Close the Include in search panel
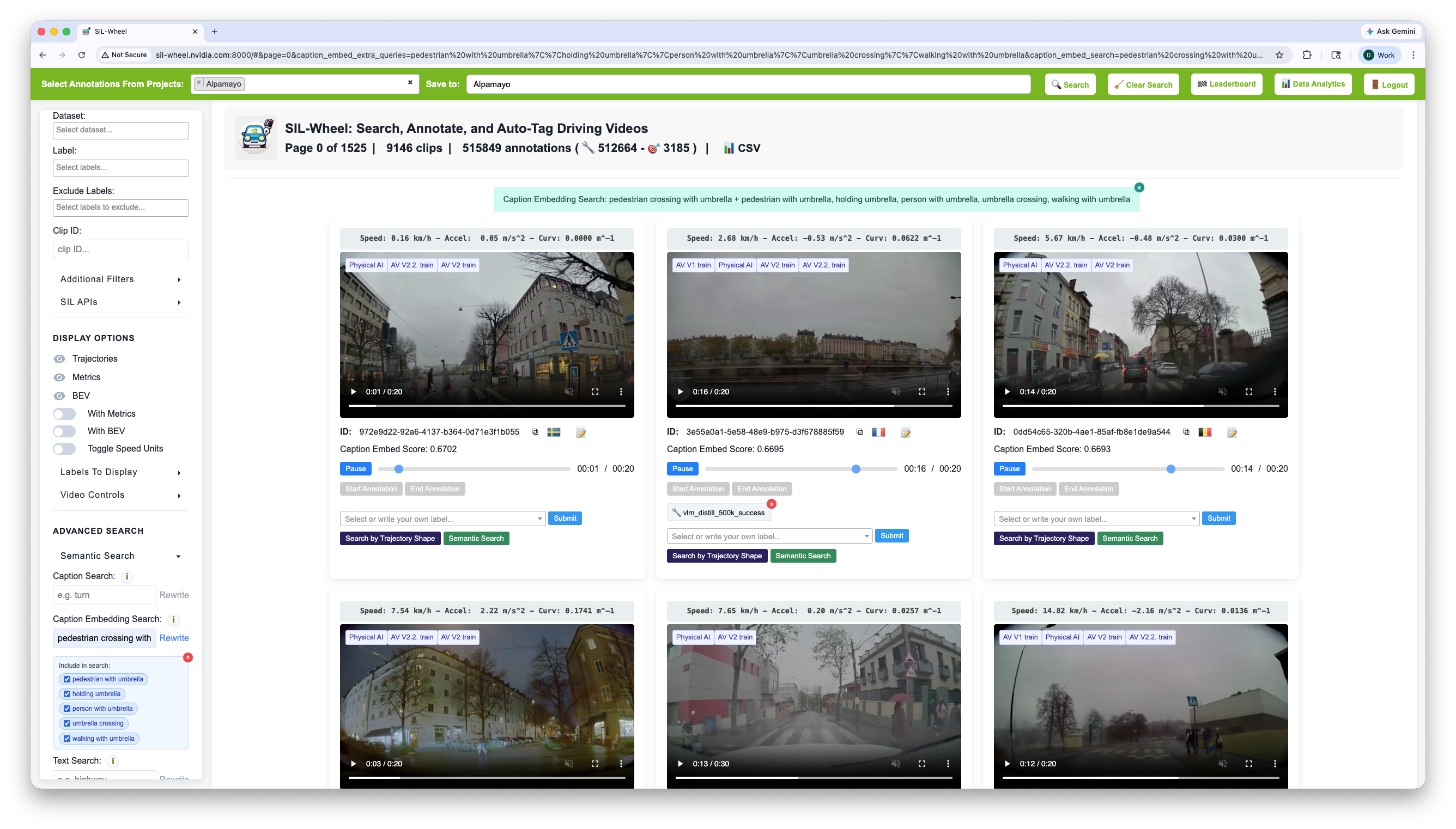The height and width of the screenshot is (829, 1456). [188, 657]
